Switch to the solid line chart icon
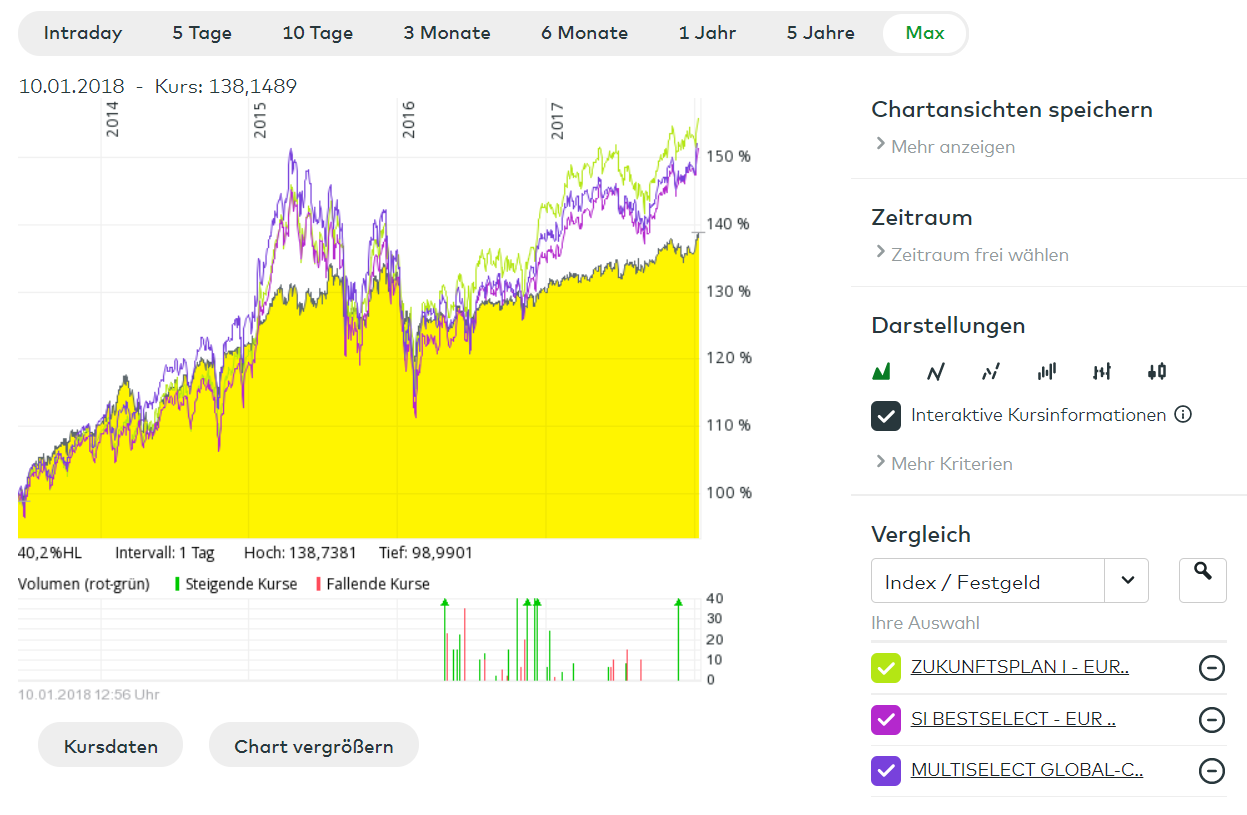This screenshot has height=815, width=1247. (x=936, y=372)
